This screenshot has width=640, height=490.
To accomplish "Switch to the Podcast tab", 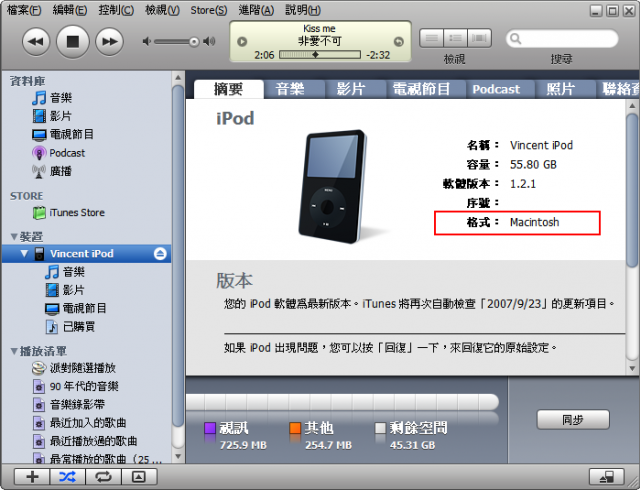I will [x=496, y=89].
